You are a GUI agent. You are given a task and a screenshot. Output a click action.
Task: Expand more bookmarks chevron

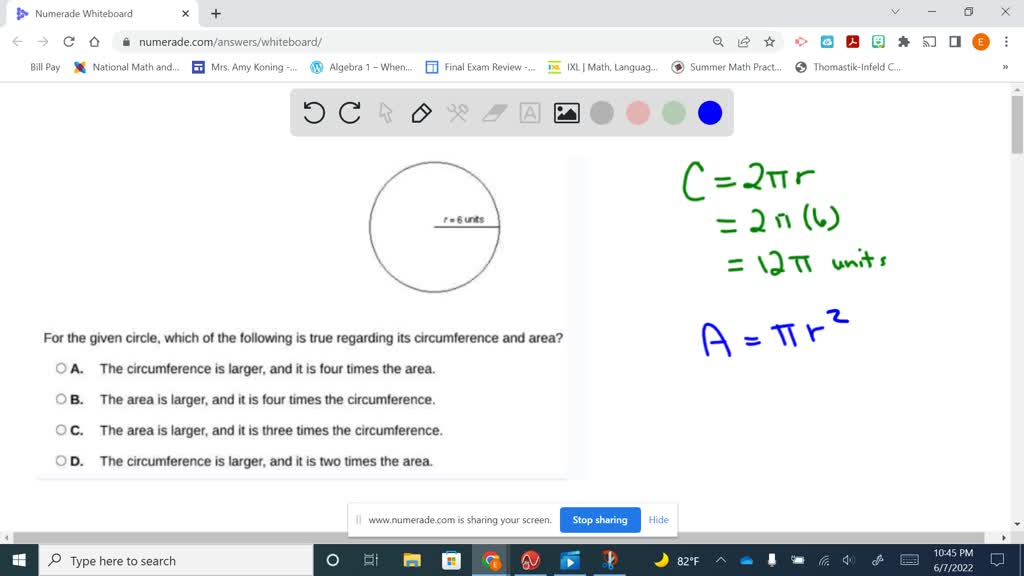point(1005,67)
